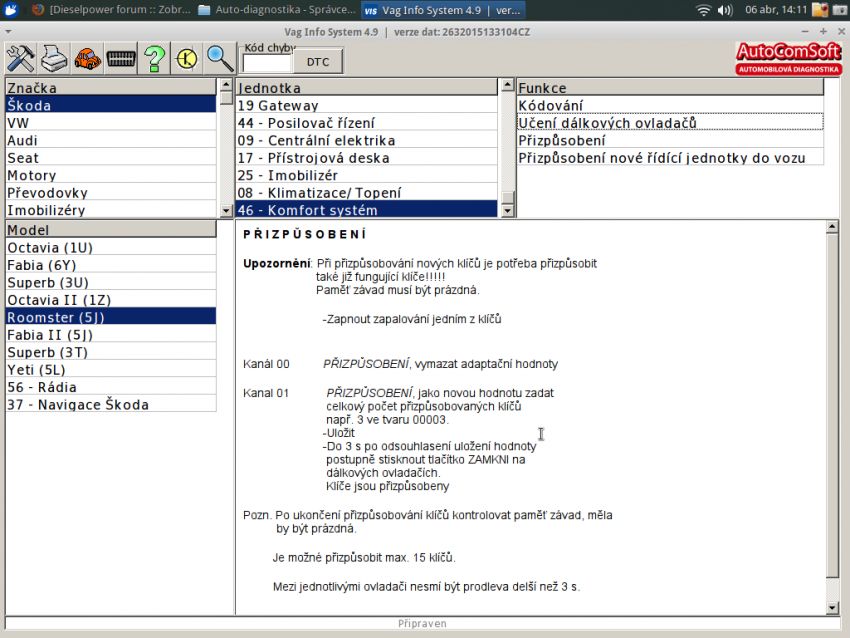Click the AutoComSoft logo
The height and width of the screenshot is (638, 850).
click(789, 59)
